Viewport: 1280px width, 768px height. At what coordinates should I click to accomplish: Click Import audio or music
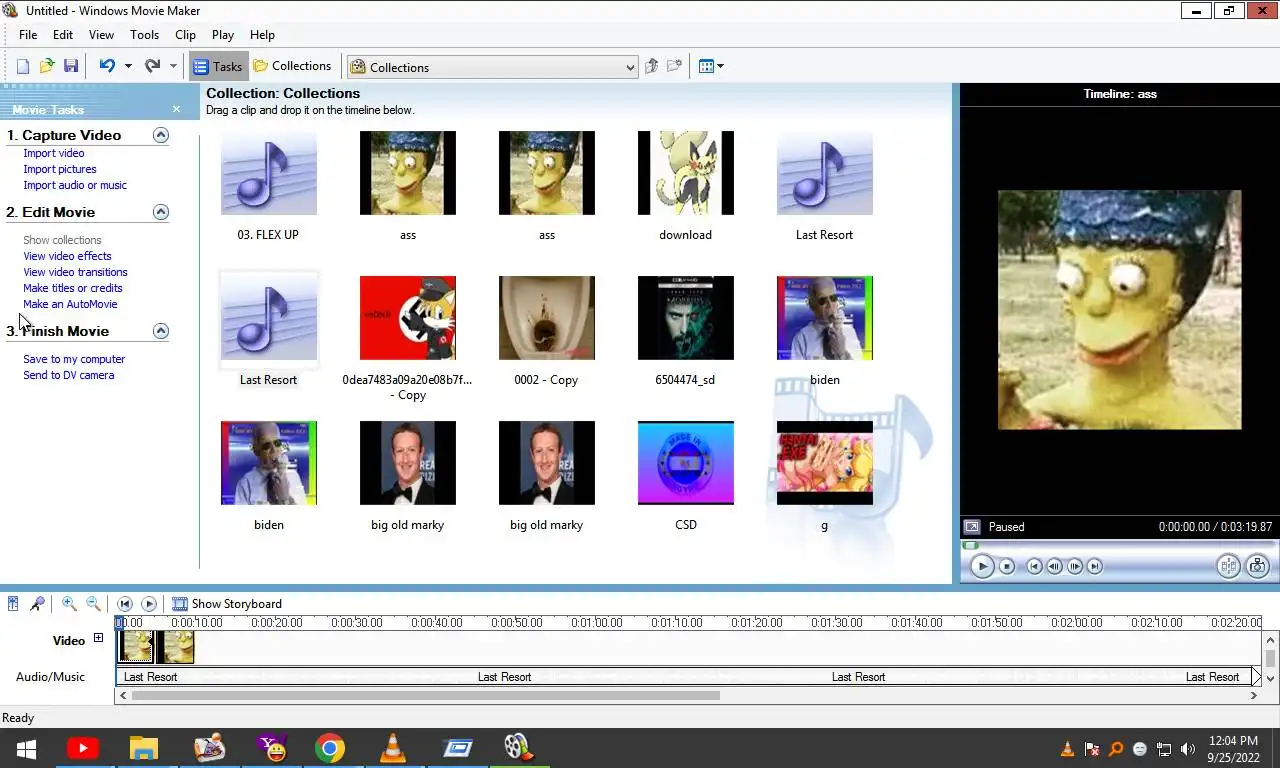(75, 185)
